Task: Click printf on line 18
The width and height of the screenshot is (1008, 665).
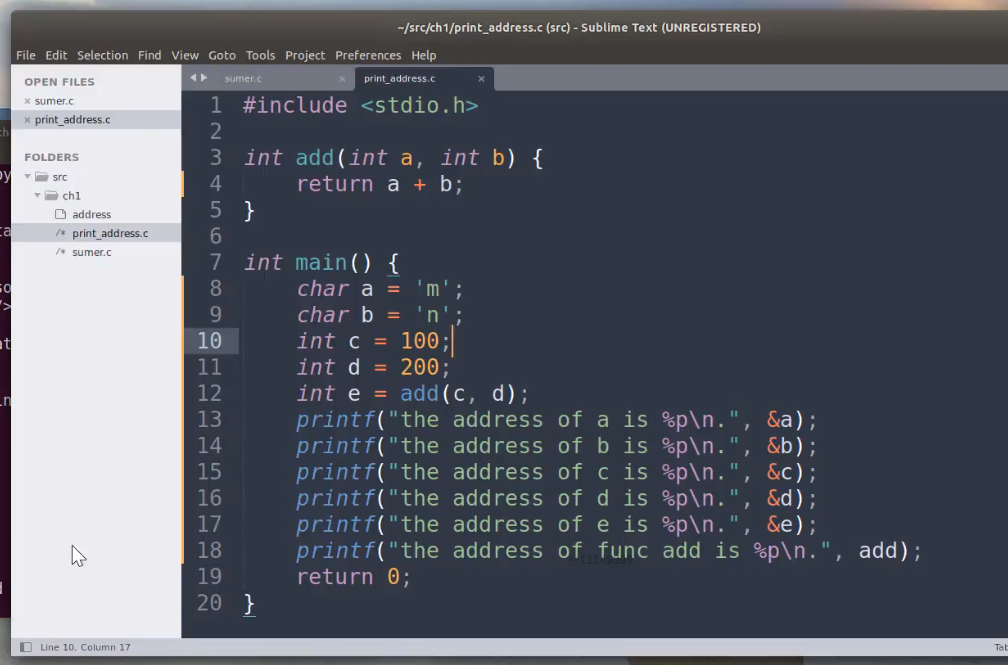Action: point(334,551)
